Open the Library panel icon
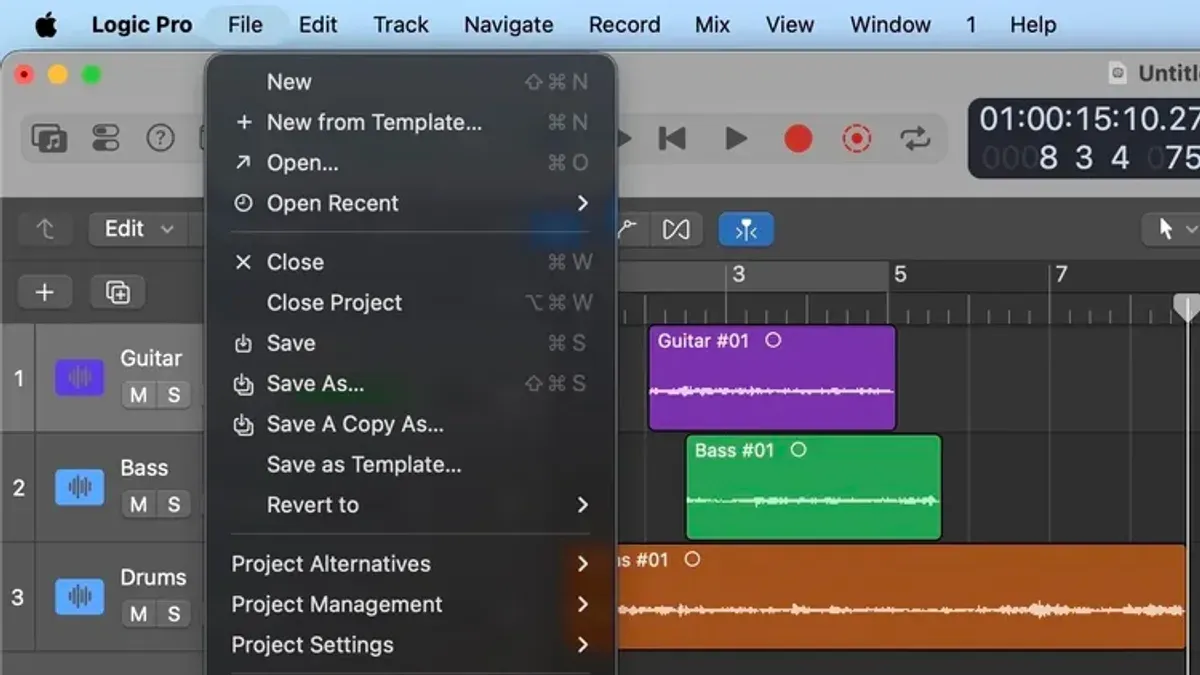1200x675 pixels. pos(49,138)
